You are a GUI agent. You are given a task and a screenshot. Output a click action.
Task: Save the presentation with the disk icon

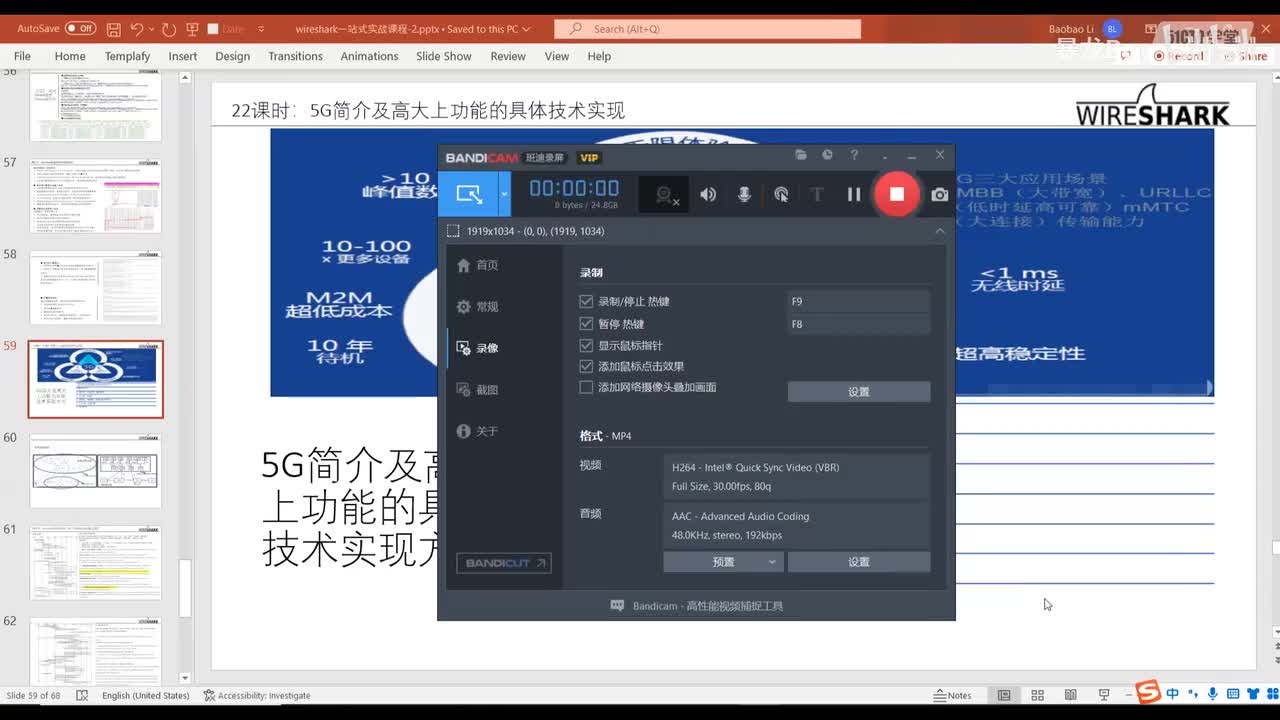click(x=114, y=29)
